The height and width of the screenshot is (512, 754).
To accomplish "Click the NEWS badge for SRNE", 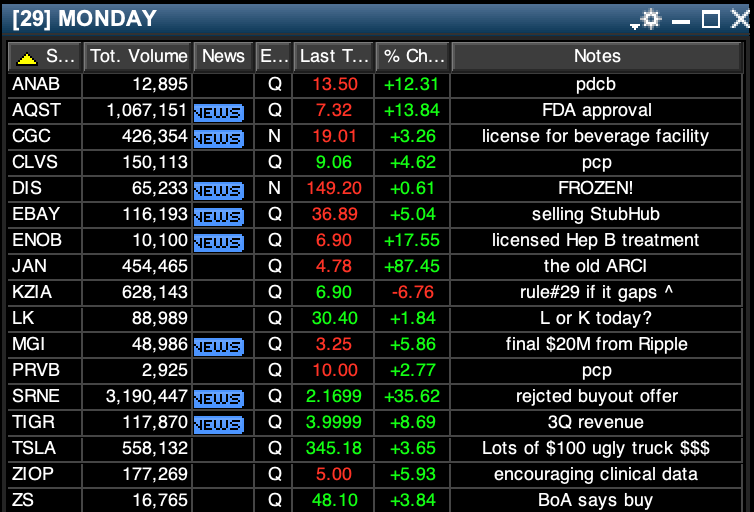I will click(x=219, y=398).
